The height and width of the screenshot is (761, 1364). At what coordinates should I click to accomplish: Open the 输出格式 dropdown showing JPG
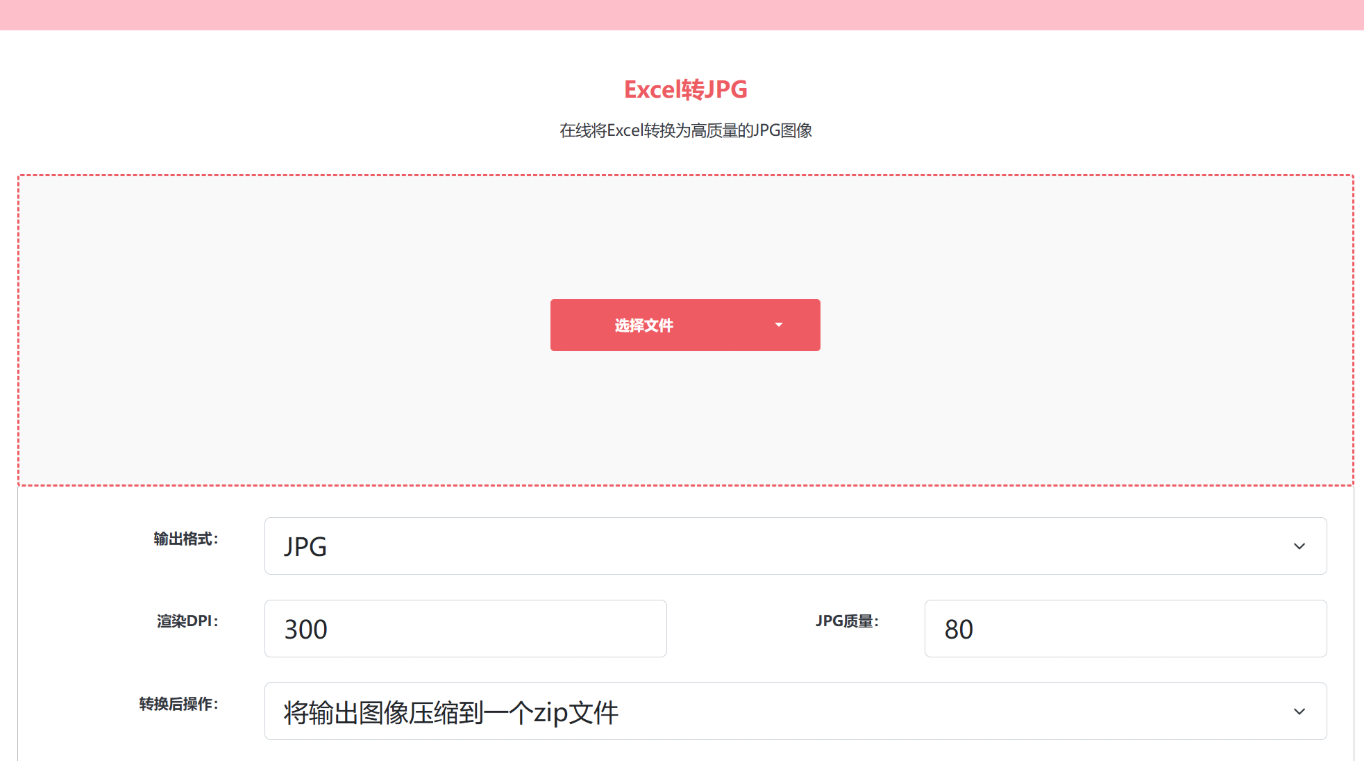click(795, 545)
